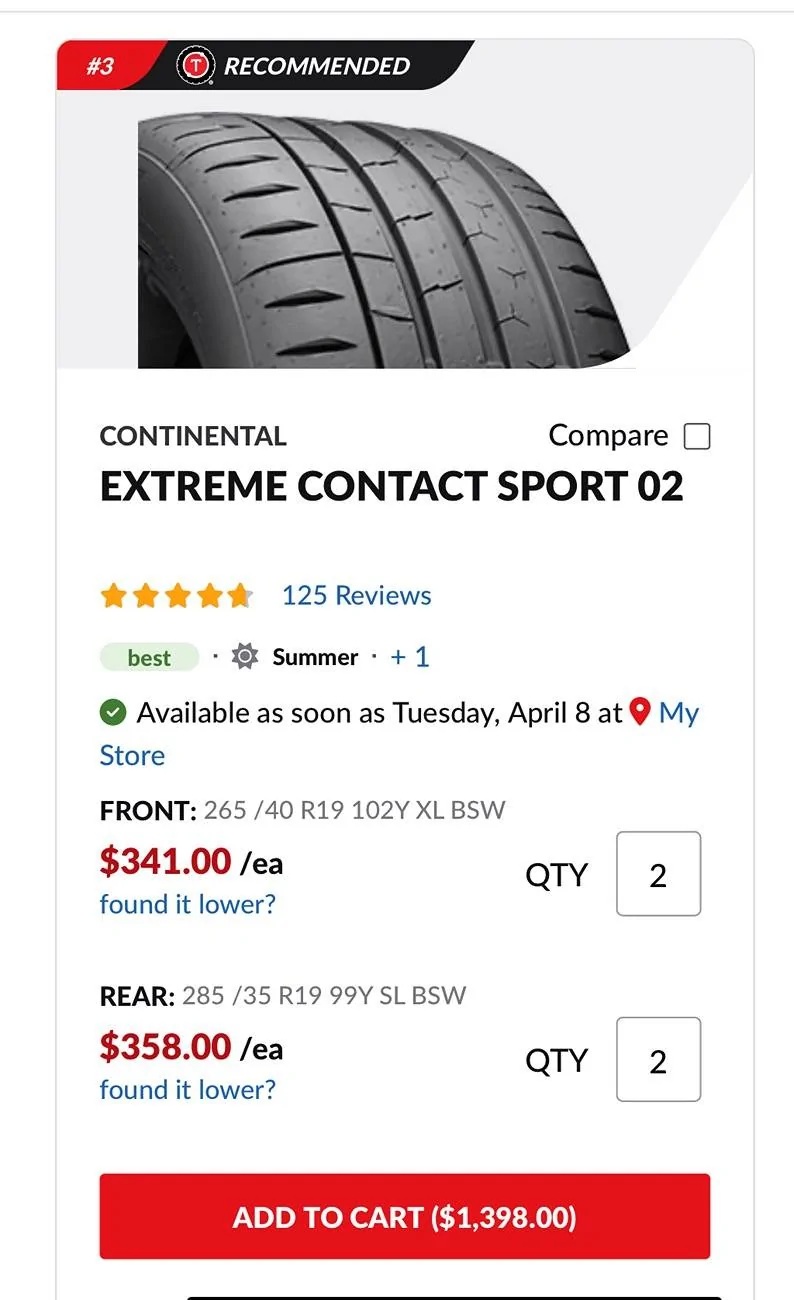Screen dimensions: 794x1300
Task: Open the My Store link
Action: click(x=400, y=734)
